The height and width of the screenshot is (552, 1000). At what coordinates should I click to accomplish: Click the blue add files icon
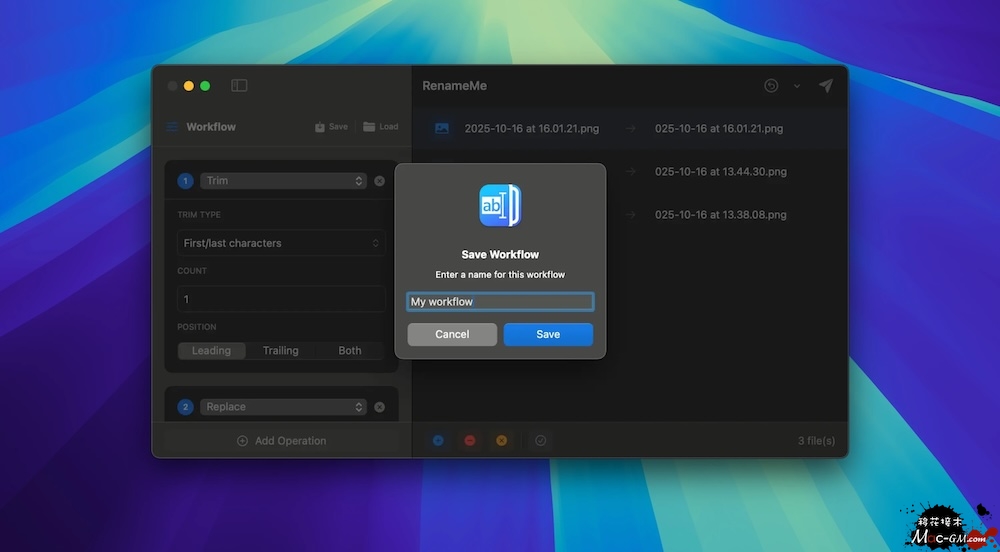438,440
